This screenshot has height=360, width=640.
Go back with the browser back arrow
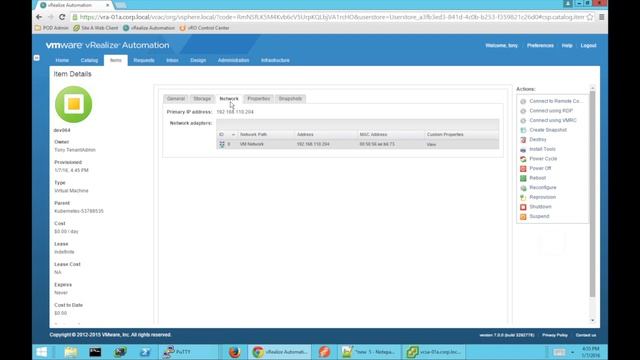click(39, 17)
